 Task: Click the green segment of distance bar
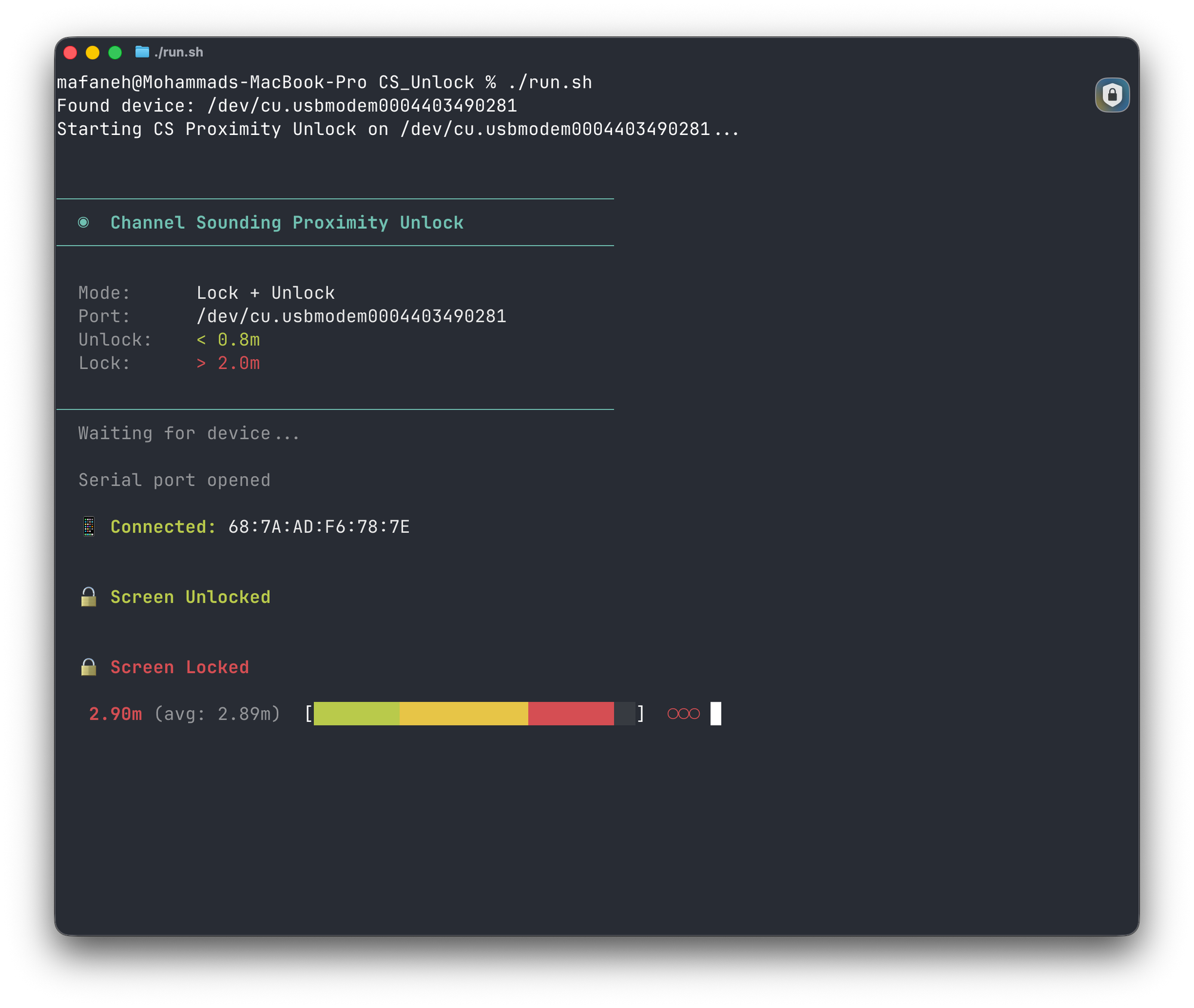(x=356, y=714)
